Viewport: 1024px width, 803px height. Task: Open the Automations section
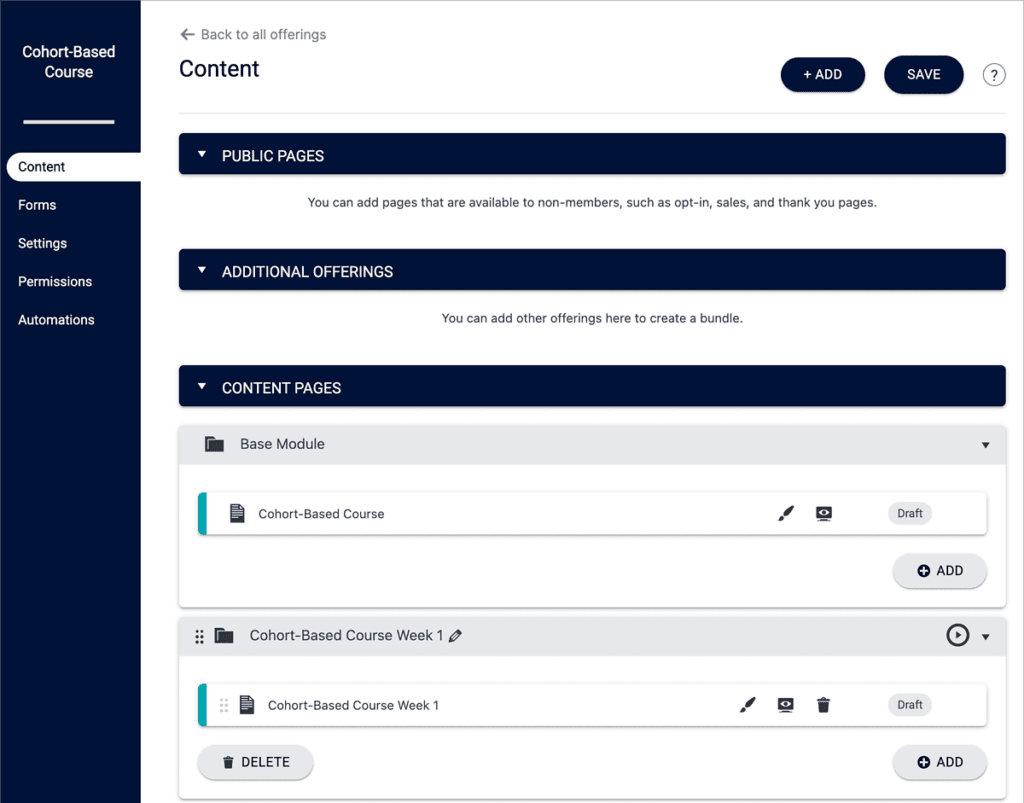click(x=56, y=319)
